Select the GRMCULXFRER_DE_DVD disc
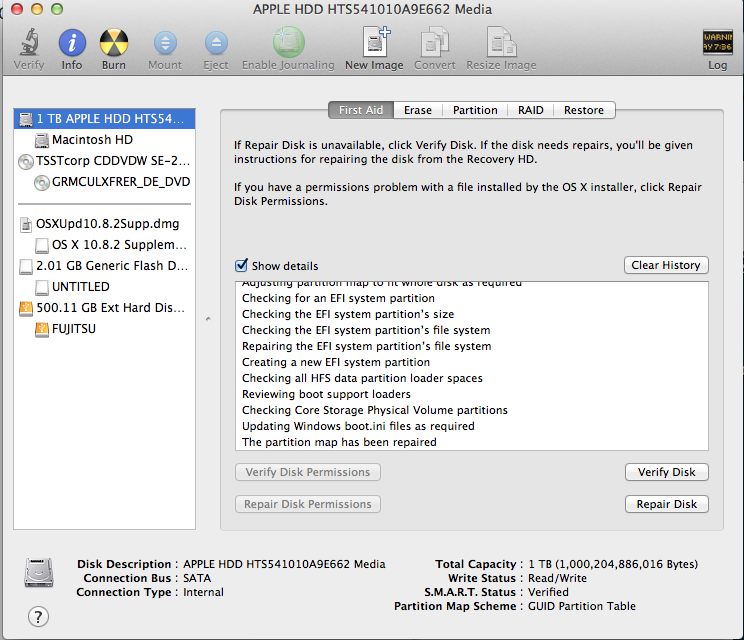744x640 pixels. pos(104,182)
